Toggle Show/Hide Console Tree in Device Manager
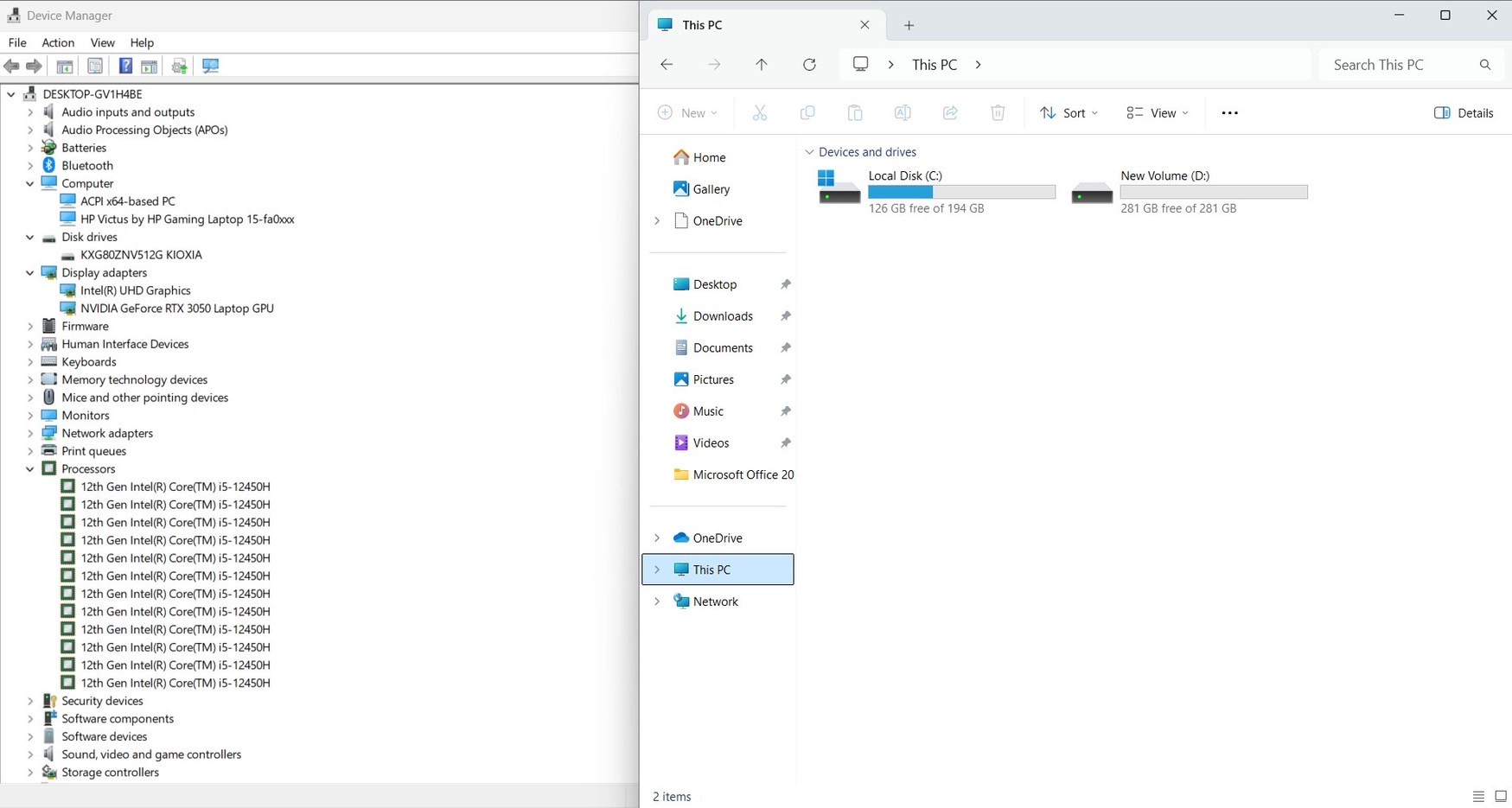Image resolution: width=1512 pixels, height=808 pixels. pos(65,67)
